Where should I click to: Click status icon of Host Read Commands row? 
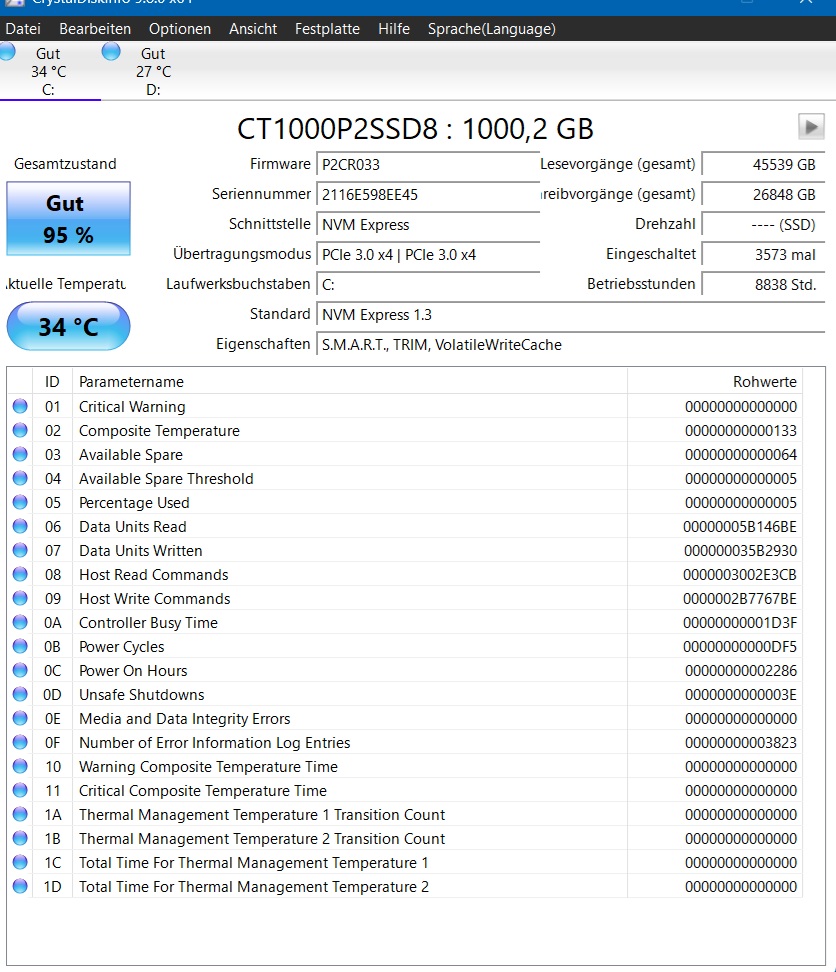point(20,574)
